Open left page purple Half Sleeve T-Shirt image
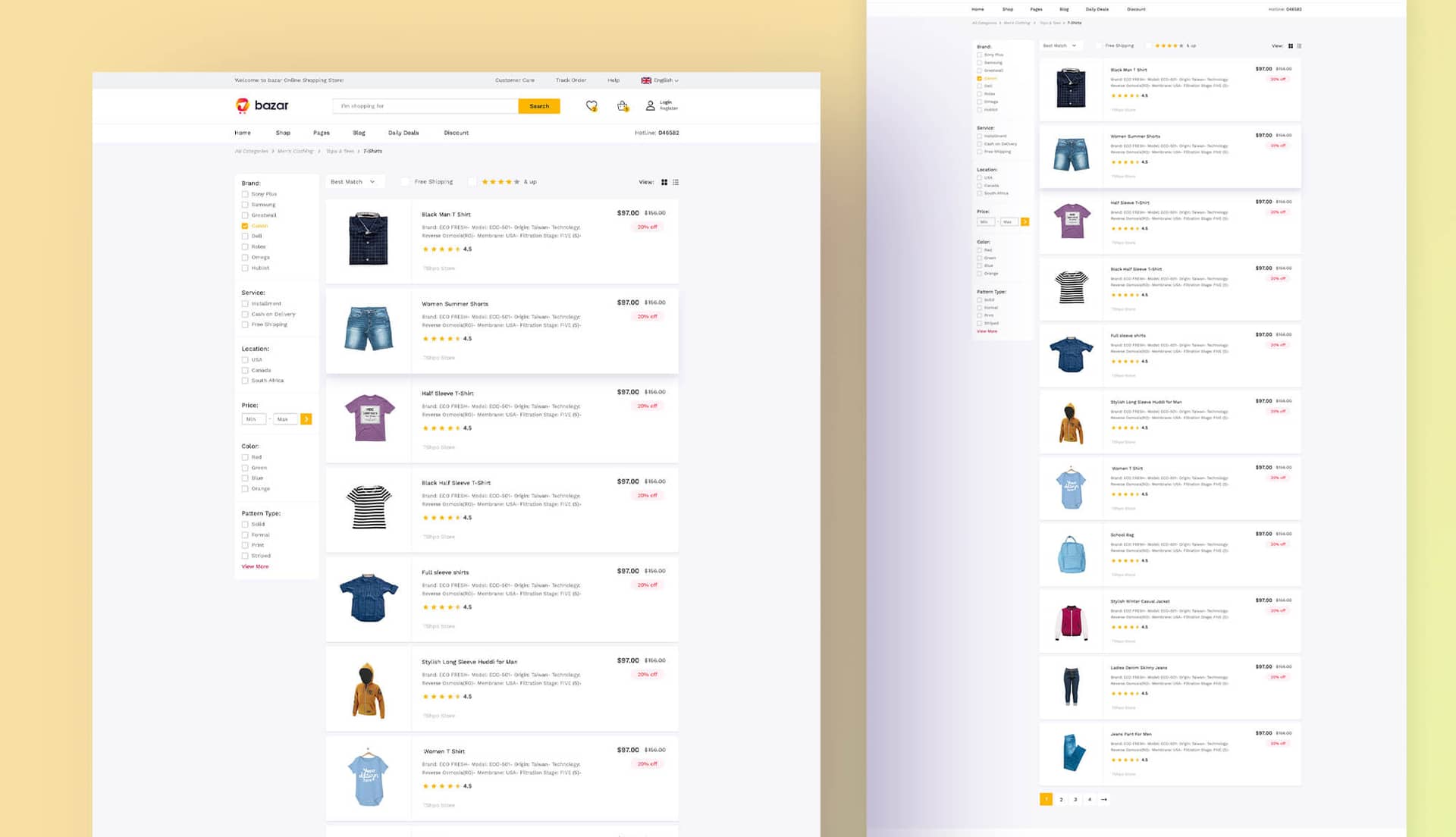The height and width of the screenshot is (837, 1456). click(369, 418)
